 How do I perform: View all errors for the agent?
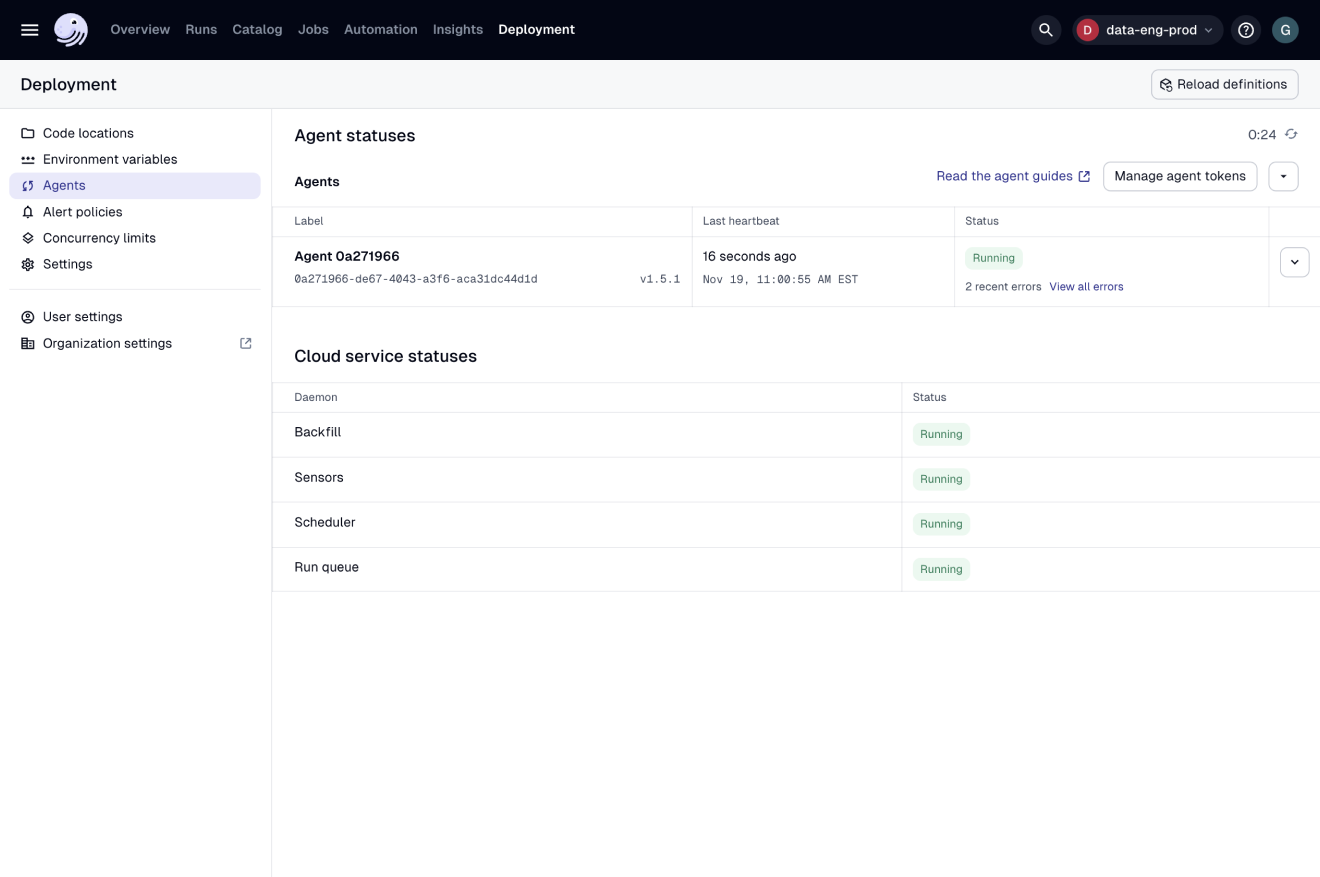point(1086,286)
